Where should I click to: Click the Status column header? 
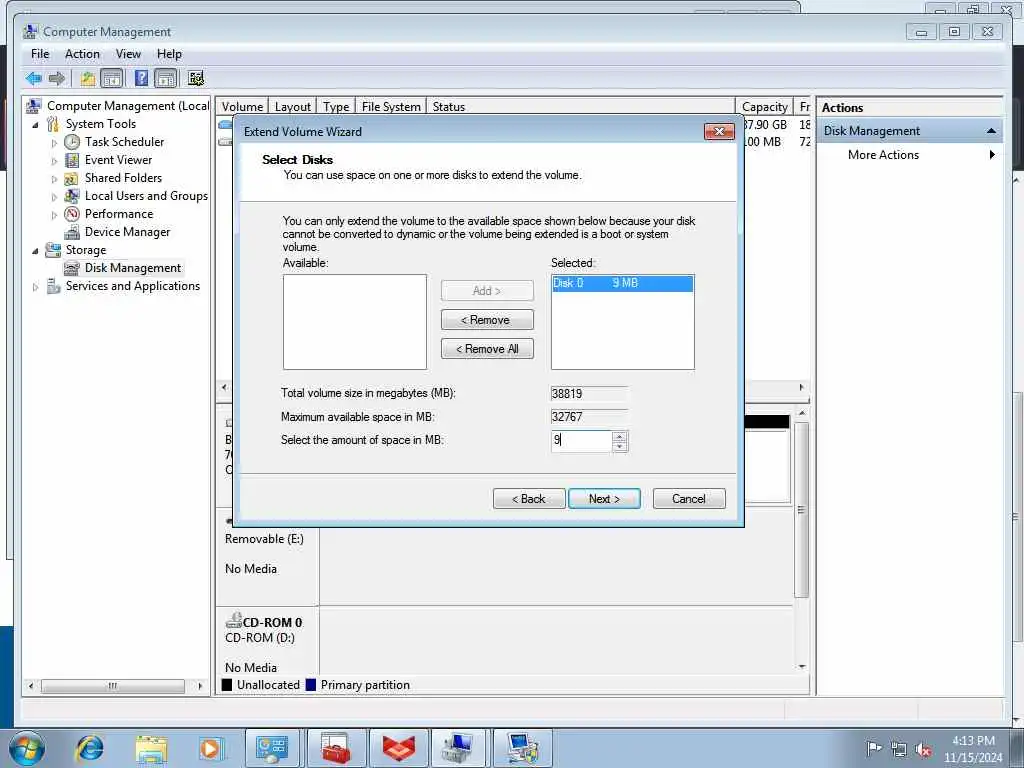(x=581, y=106)
